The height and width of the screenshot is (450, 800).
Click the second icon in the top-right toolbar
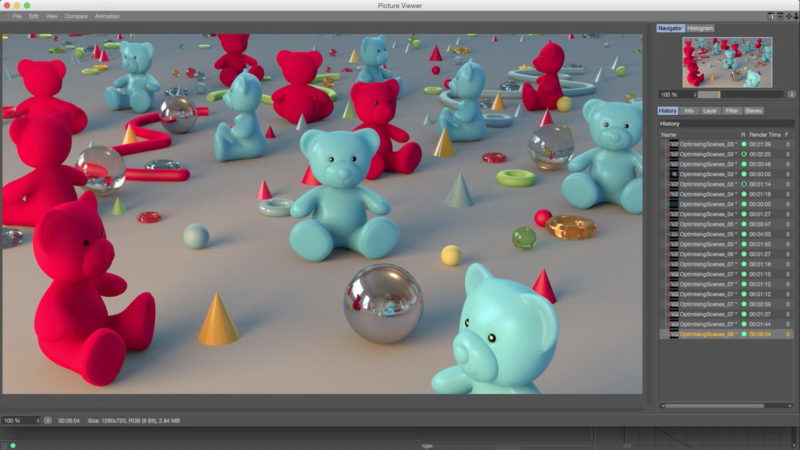tap(779, 16)
